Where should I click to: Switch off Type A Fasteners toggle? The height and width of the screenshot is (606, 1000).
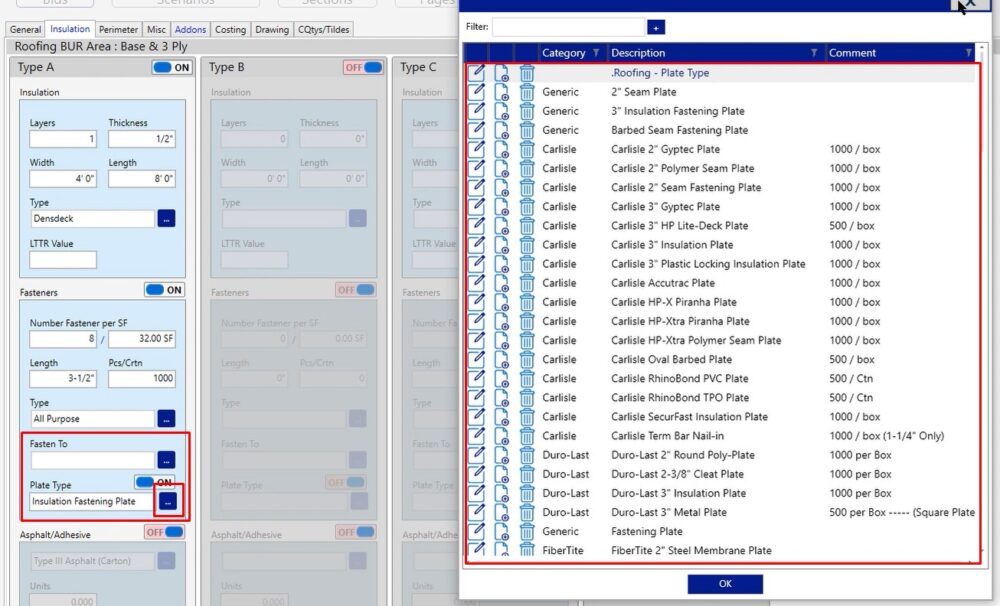[x=164, y=290]
